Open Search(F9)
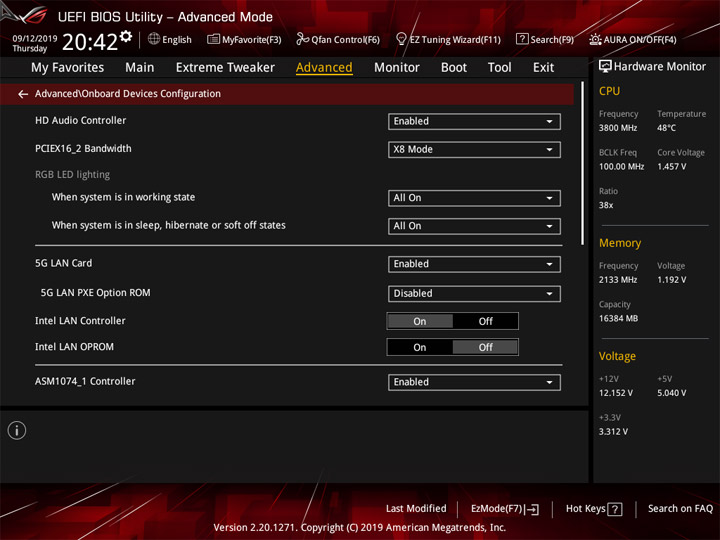 545,39
